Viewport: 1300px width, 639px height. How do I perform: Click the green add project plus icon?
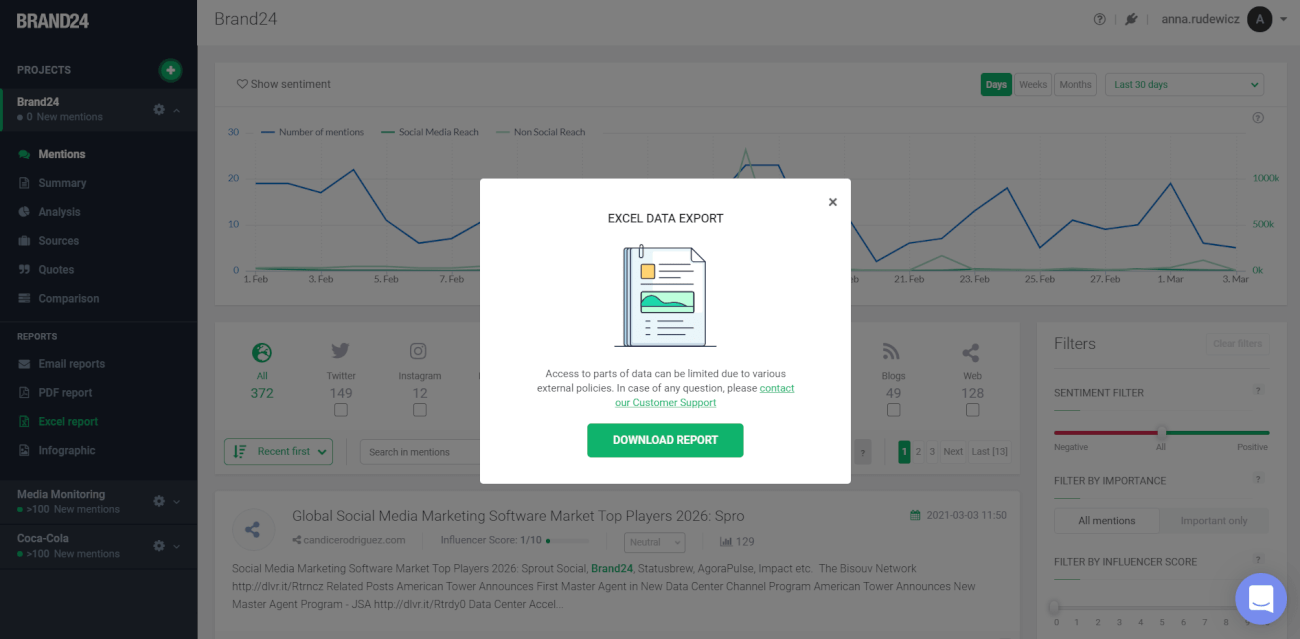point(171,70)
